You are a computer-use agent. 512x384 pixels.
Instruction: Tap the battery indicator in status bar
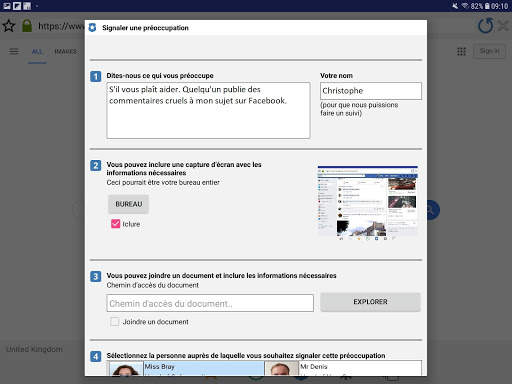pos(487,6)
